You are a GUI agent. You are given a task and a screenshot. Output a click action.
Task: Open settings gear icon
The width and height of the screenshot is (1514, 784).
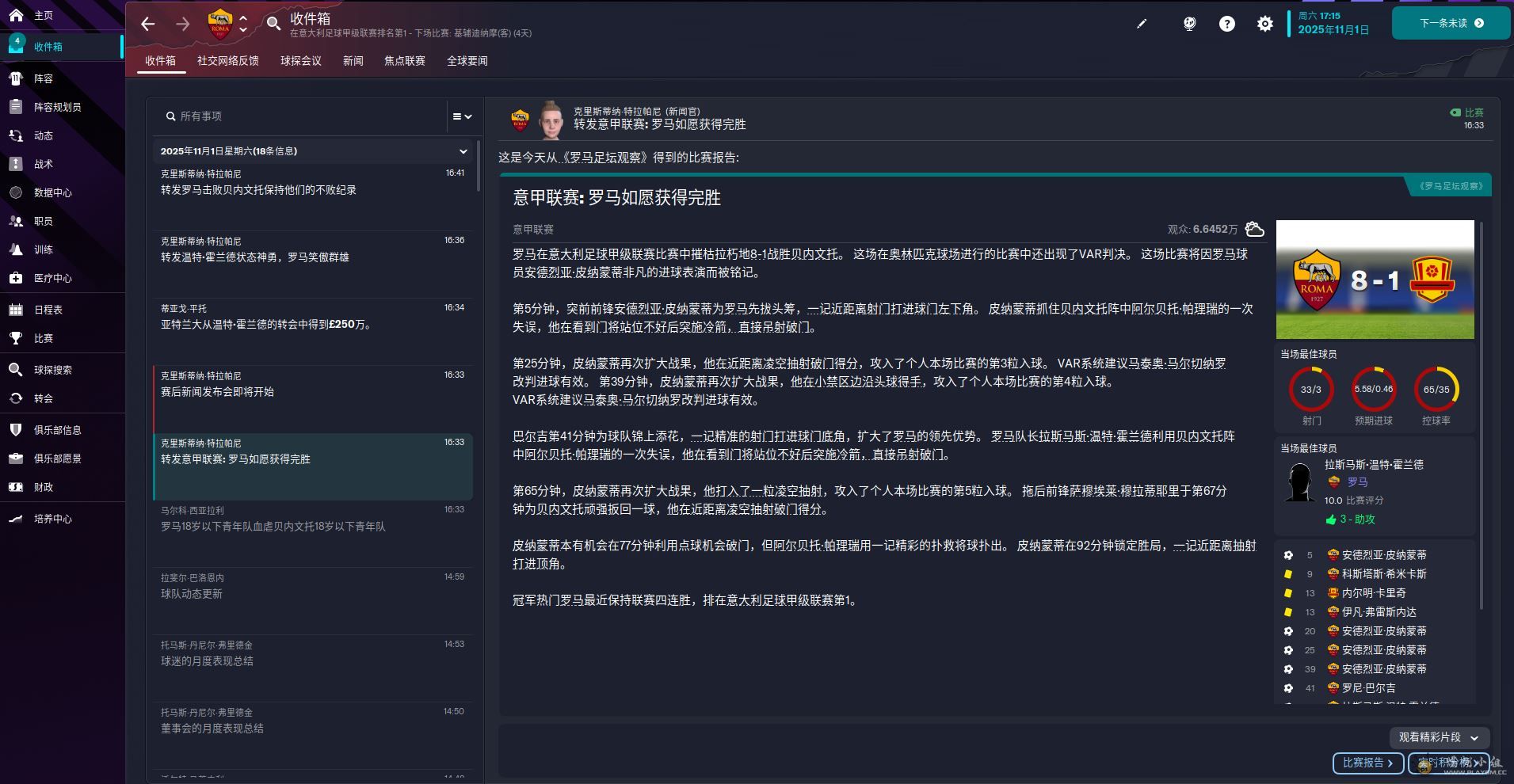[x=1265, y=24]
